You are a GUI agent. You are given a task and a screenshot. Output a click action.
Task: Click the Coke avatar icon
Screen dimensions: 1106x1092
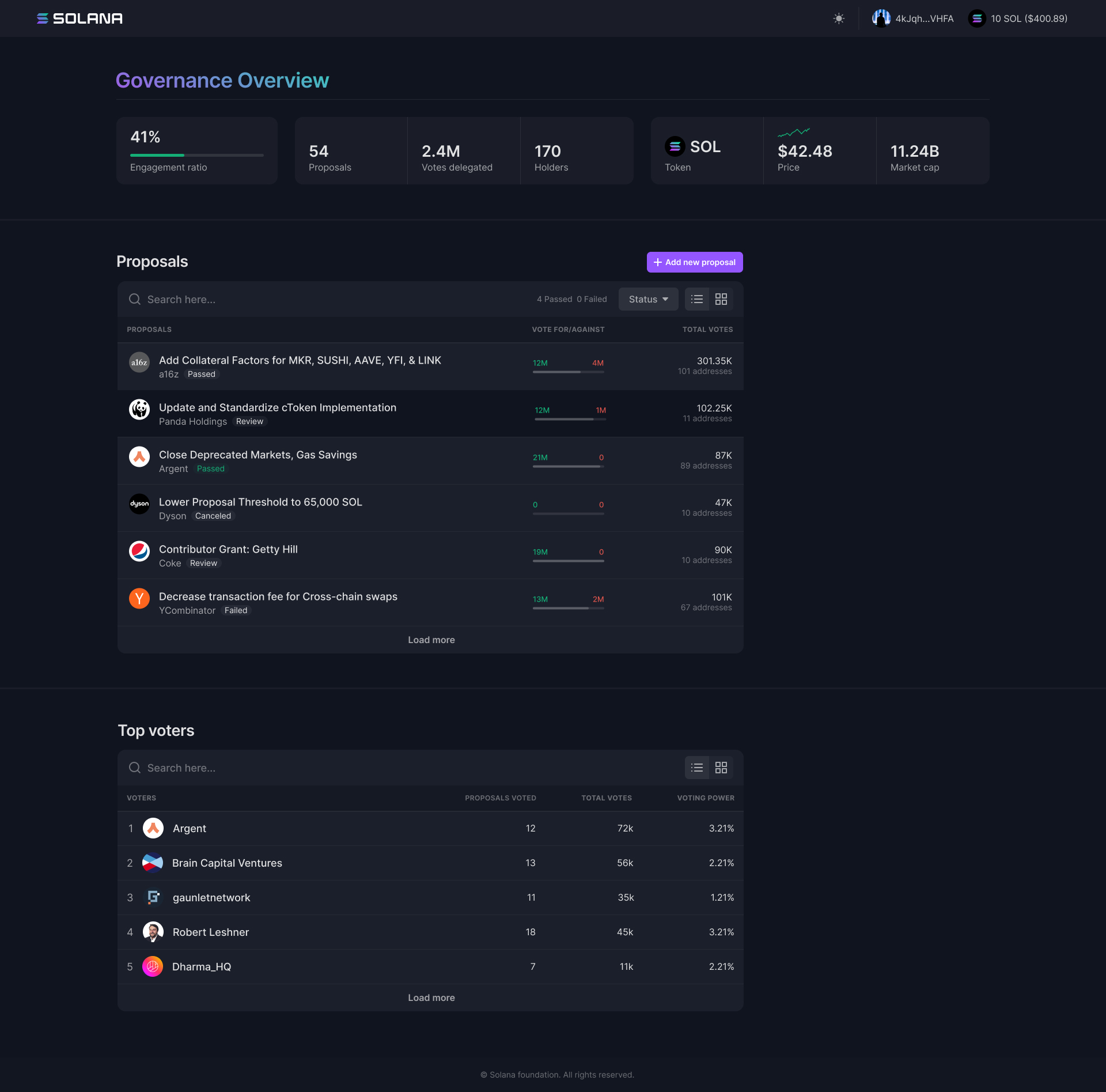139,551
